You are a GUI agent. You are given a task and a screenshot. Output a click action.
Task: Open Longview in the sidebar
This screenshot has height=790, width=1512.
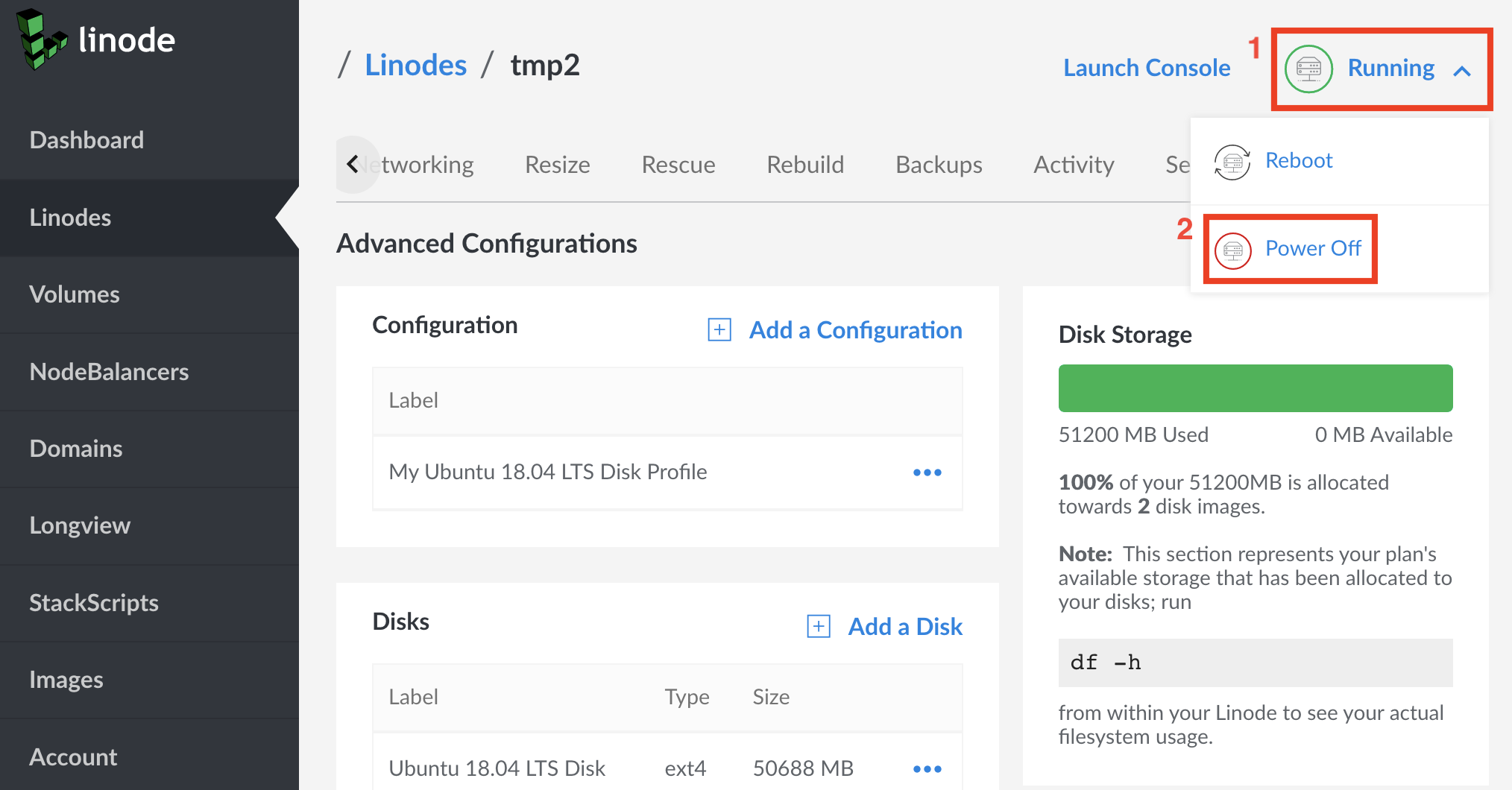click(x=149, y=525)
